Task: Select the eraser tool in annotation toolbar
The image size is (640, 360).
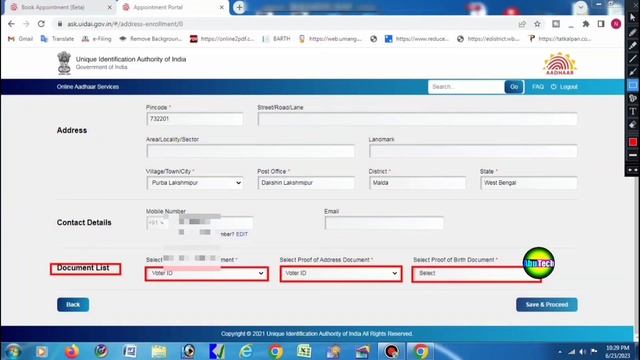Action: pos(633,125)
